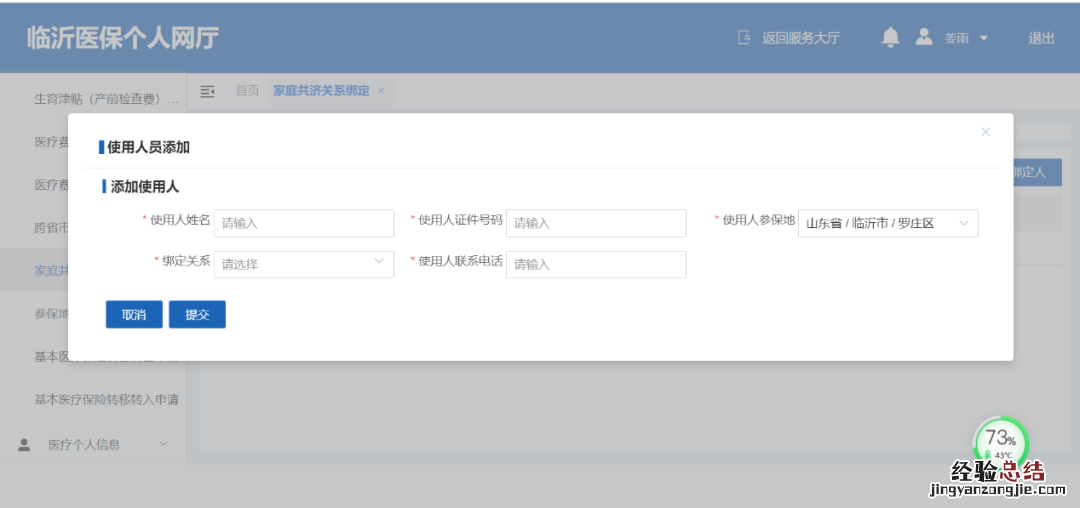
Task: Click the 73% green circular widget
Action: [x=1000, y=440]
